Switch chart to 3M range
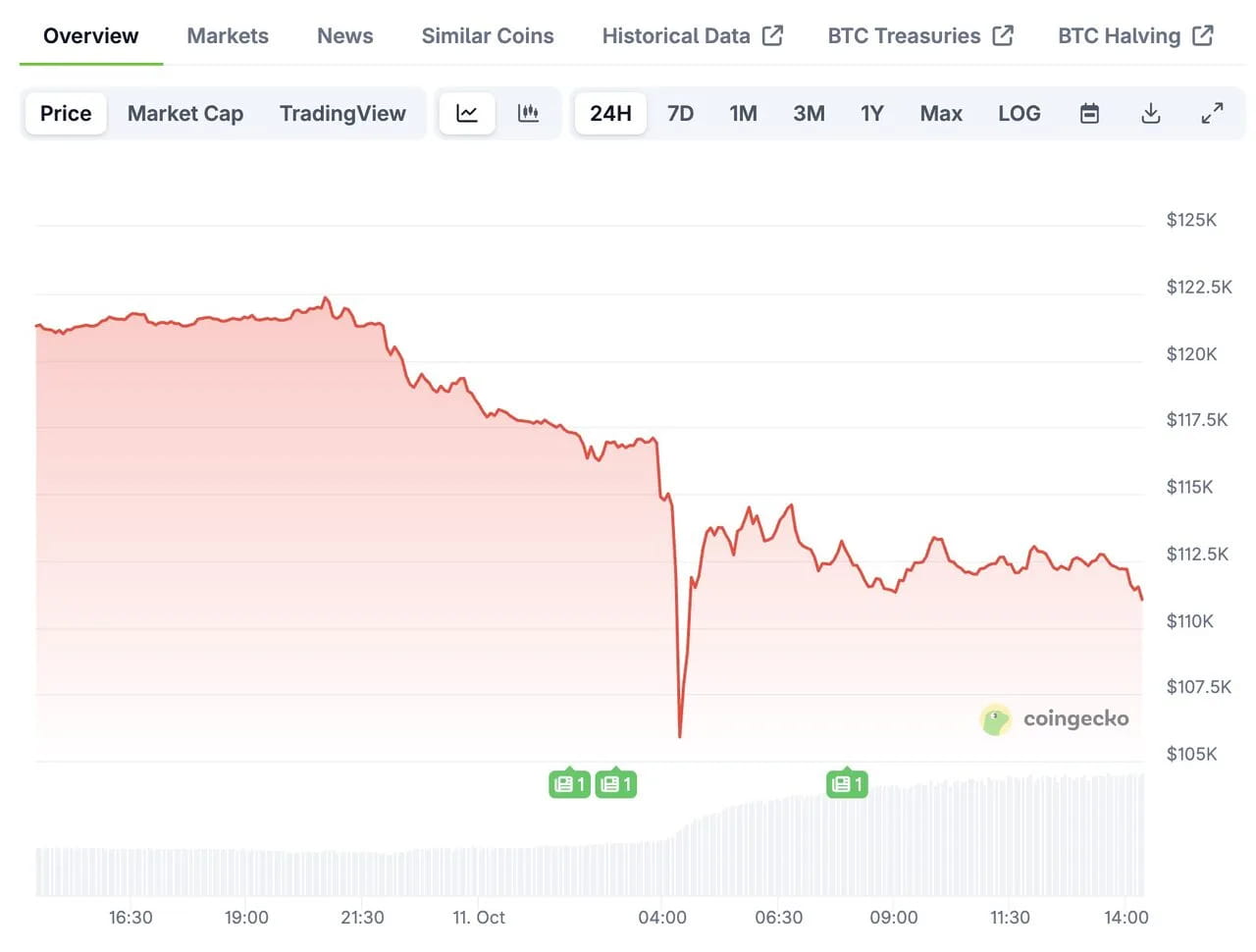This screenshot has width=1256, height=952. click(x=809, y=113)
